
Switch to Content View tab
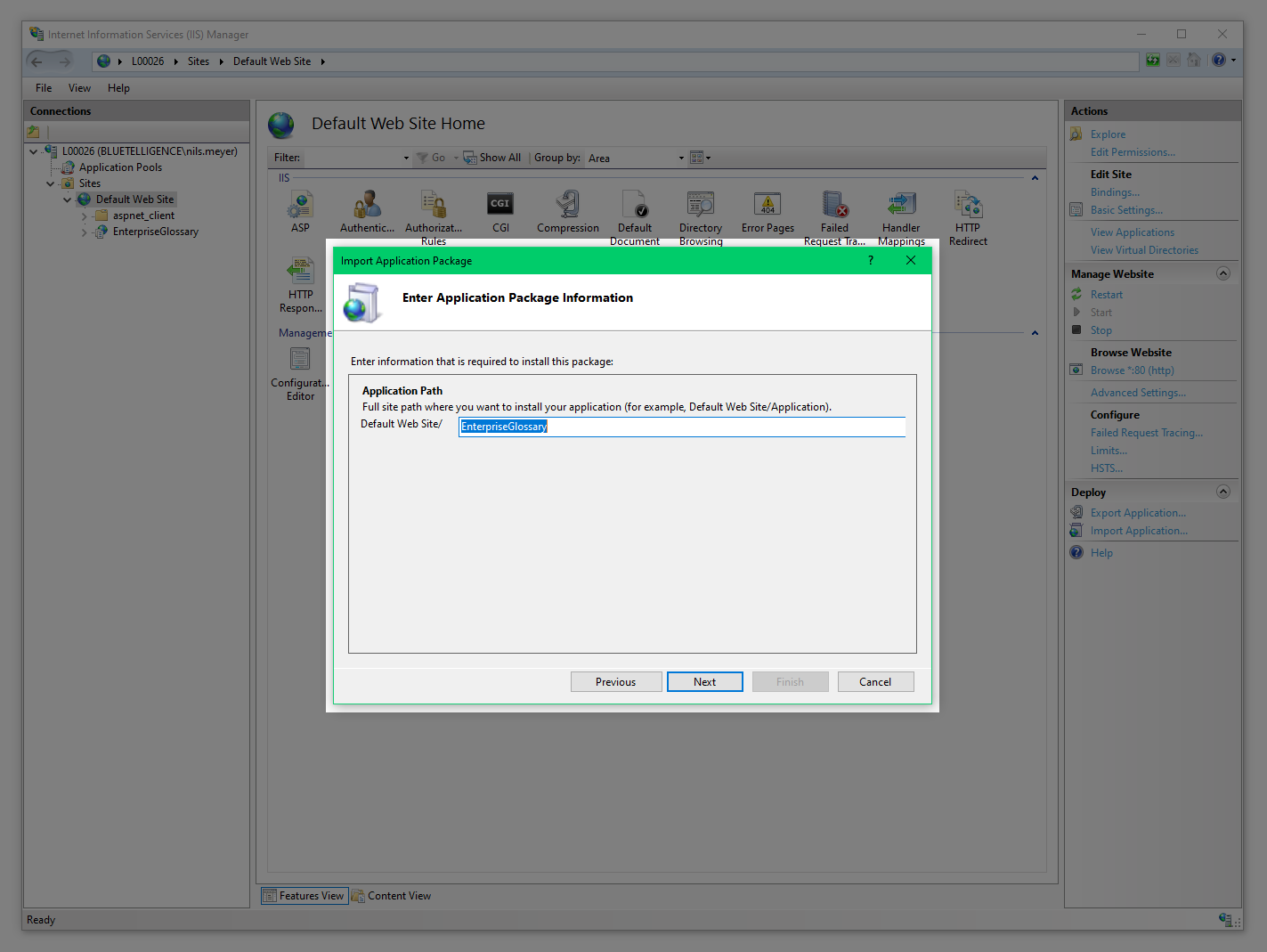[392, 896]
